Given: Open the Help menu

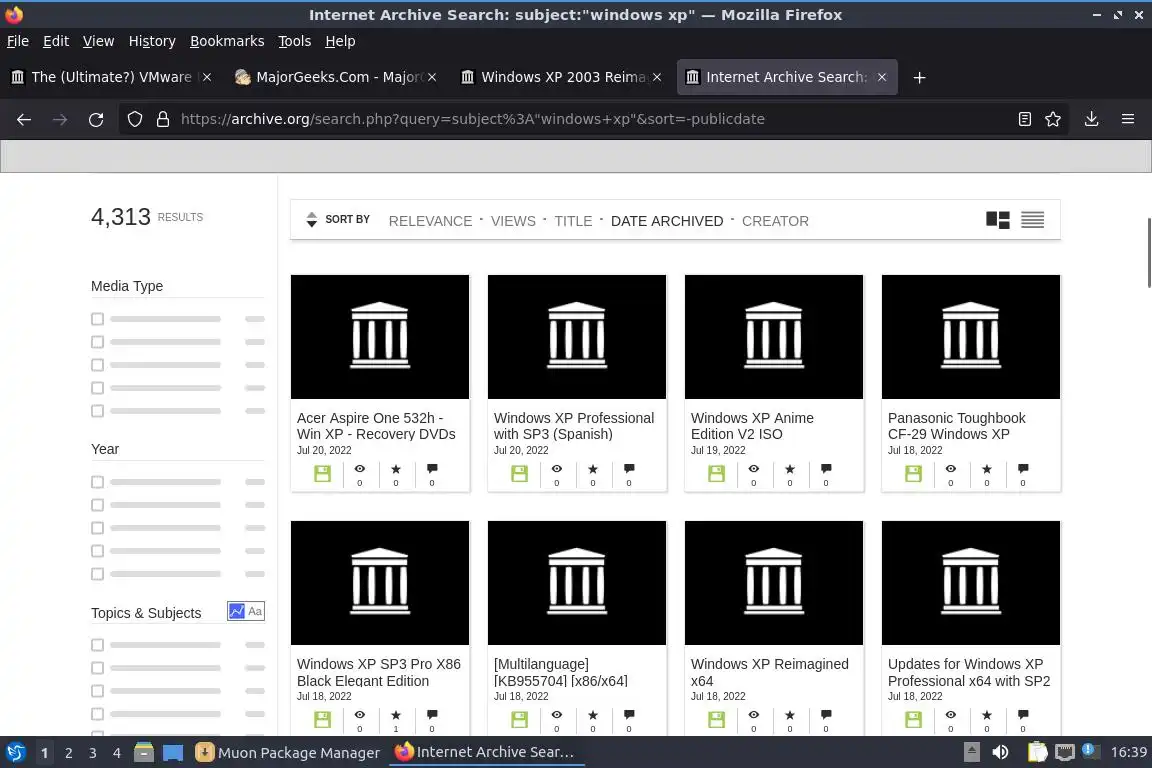Looking at the screenshot, I should coord(340,41).
